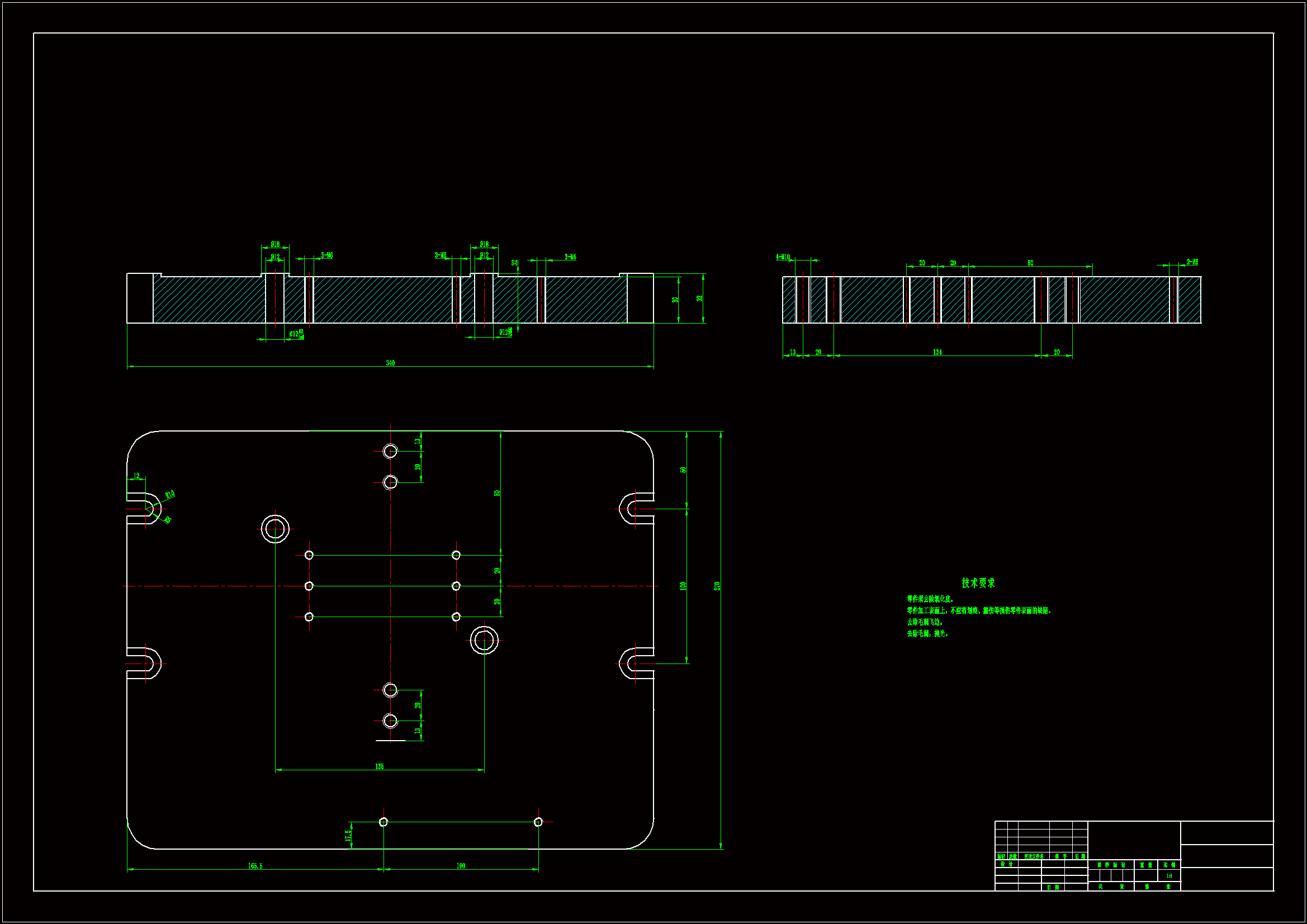Click the 80 dimension on right section view
This screenshot has width=1307, height=924.
(1030, 263)
